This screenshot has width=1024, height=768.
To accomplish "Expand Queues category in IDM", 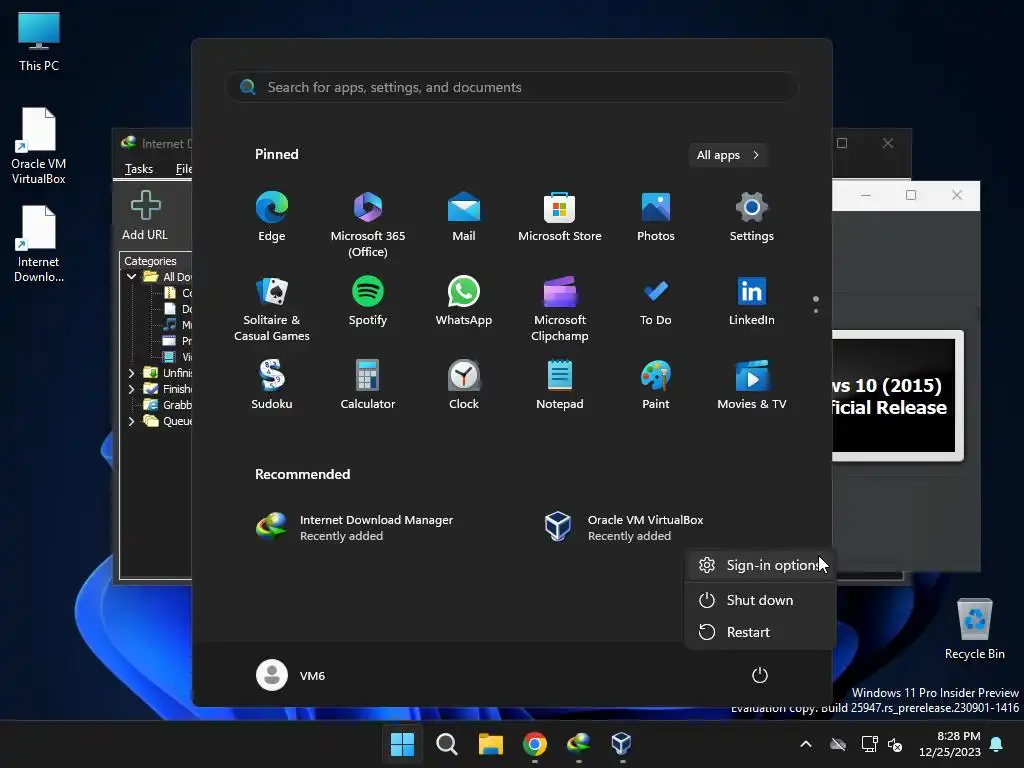I will click(131, 421).
